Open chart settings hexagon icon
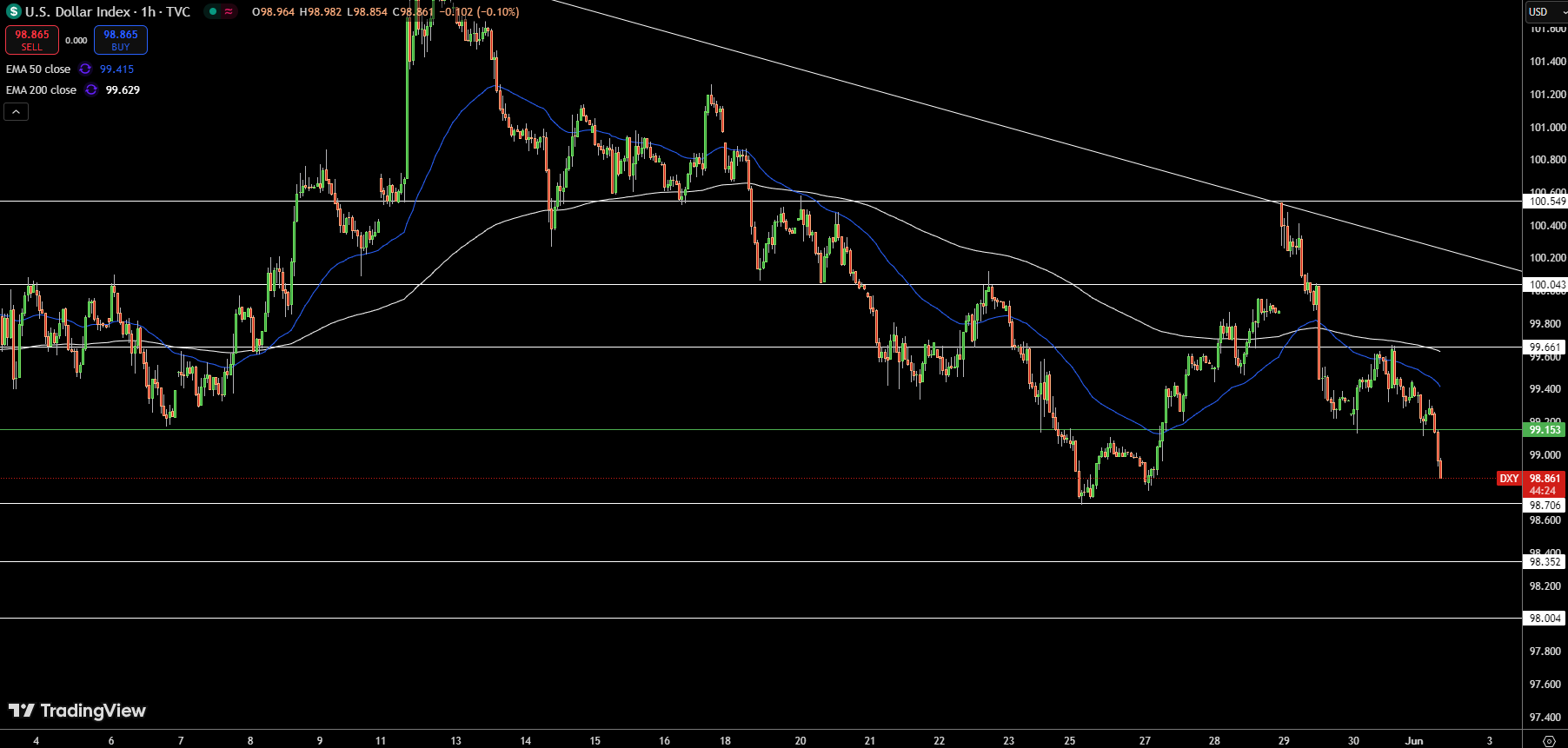The image size is (1568, 748). (1548, 741)
